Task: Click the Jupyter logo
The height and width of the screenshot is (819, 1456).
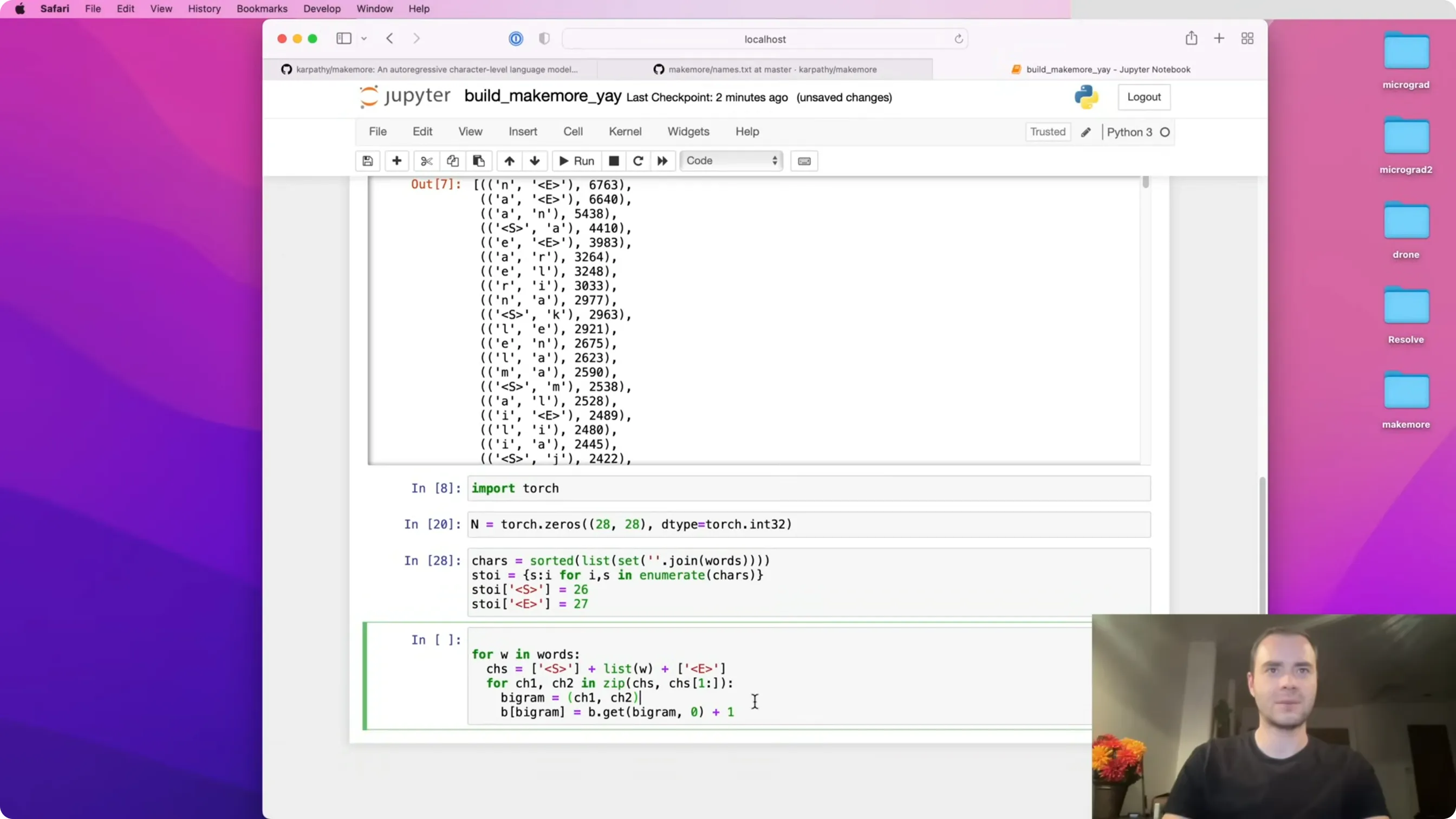Action: pos(405,96)
